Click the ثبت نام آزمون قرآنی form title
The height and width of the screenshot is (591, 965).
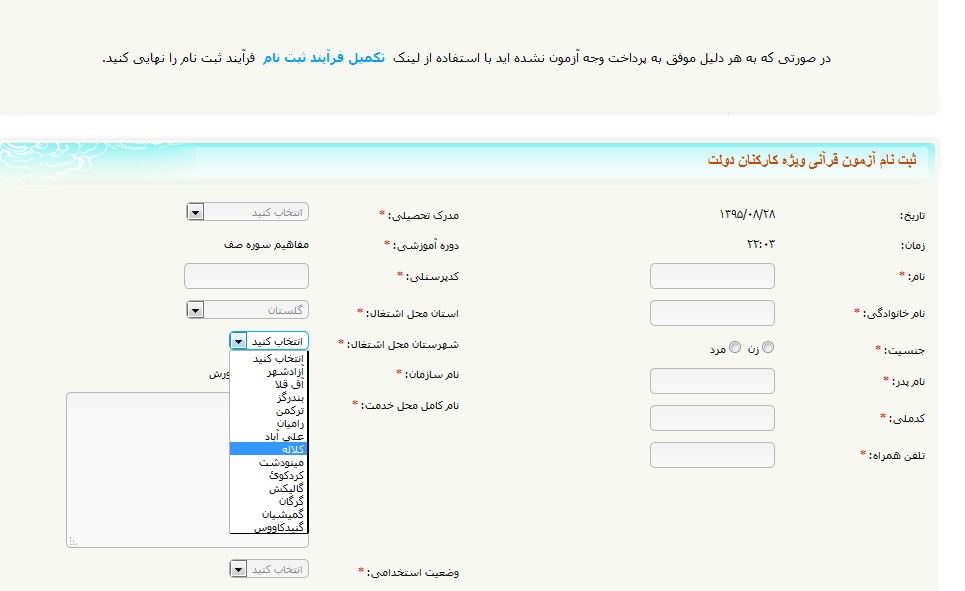click(812, 160)
